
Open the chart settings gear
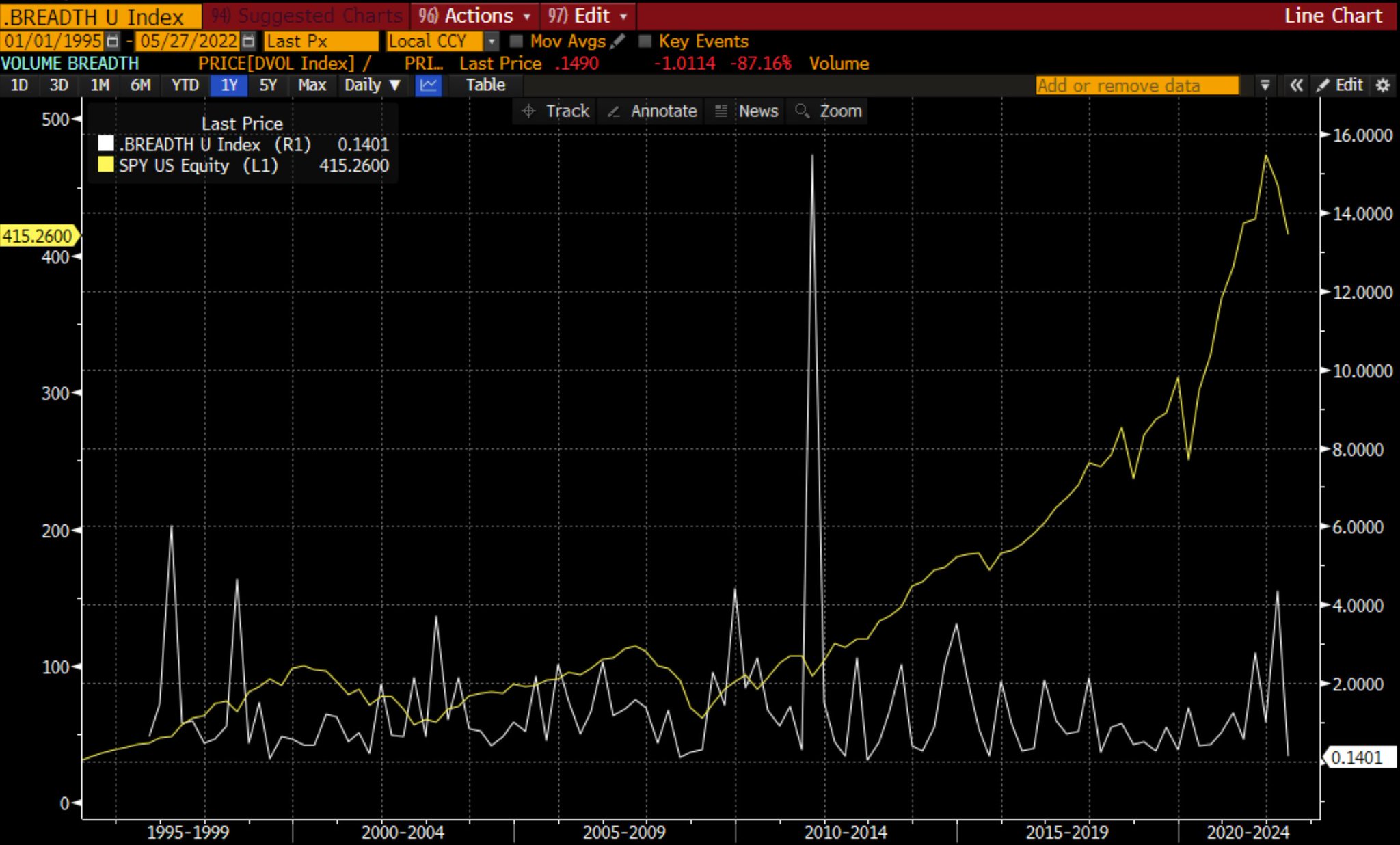[x=1383, y=85]
